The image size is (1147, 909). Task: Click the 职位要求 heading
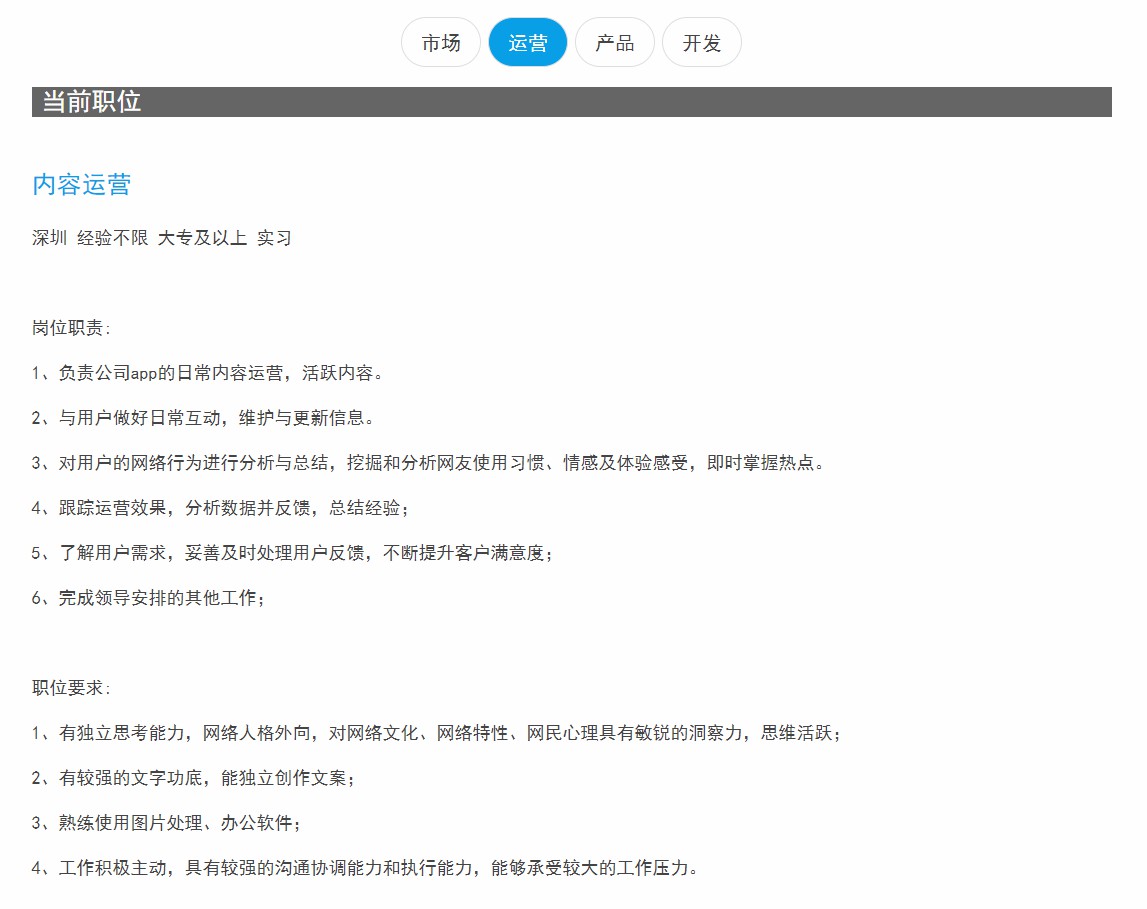click(x=71, y=688)
